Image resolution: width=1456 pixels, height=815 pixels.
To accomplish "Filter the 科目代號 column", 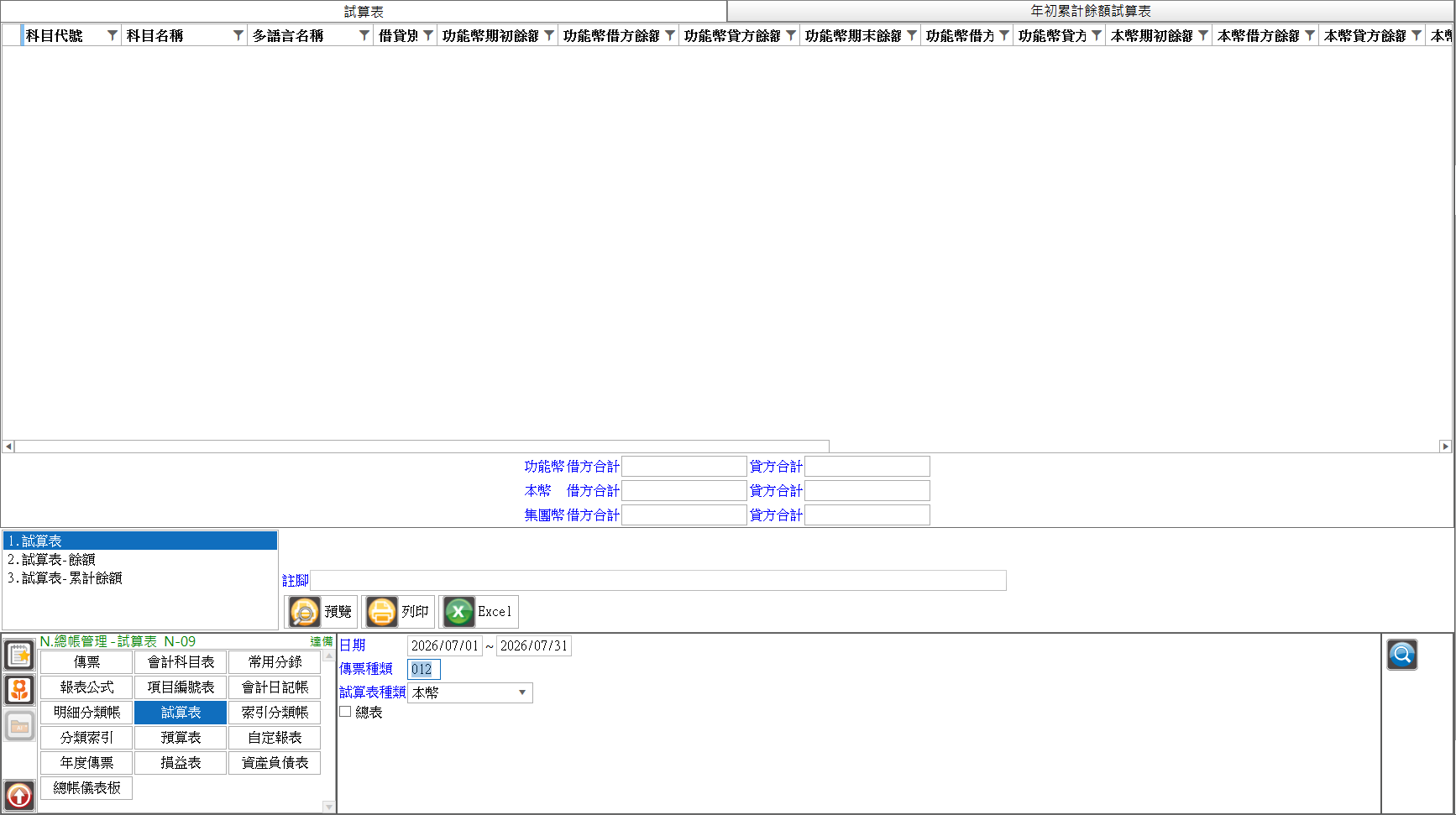I will click(112, 35).
